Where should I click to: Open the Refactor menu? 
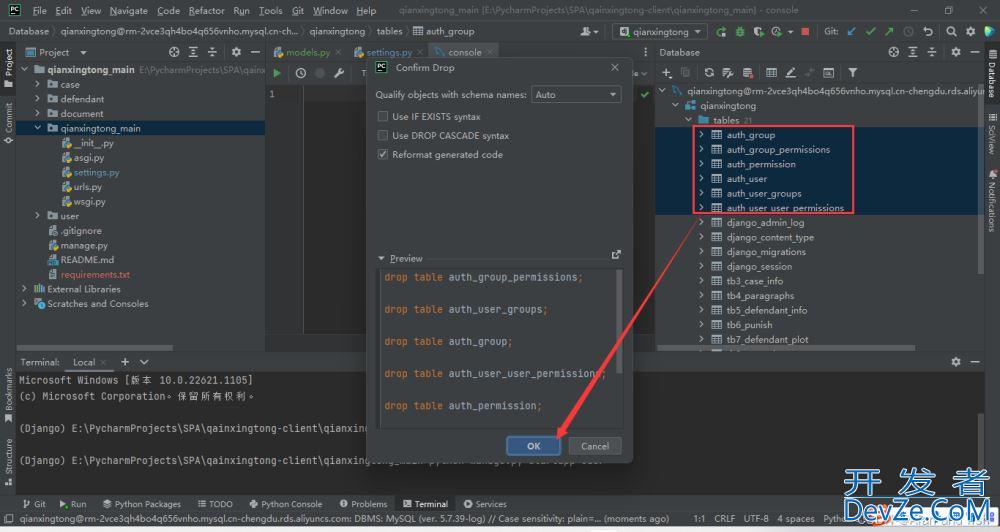click(x=207, y=10)
